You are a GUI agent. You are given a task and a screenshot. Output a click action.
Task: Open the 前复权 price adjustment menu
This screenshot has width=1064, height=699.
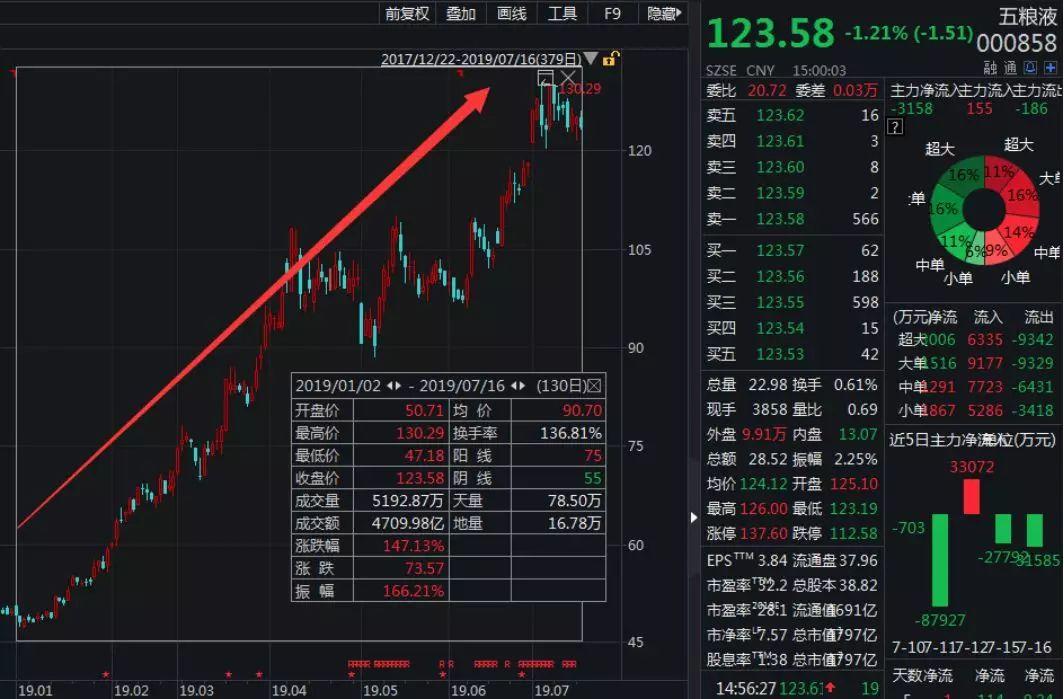[x=406, y=14]
